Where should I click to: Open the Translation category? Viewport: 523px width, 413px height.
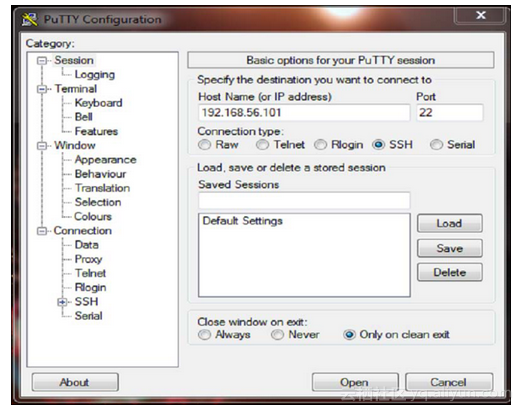[102, 188]
